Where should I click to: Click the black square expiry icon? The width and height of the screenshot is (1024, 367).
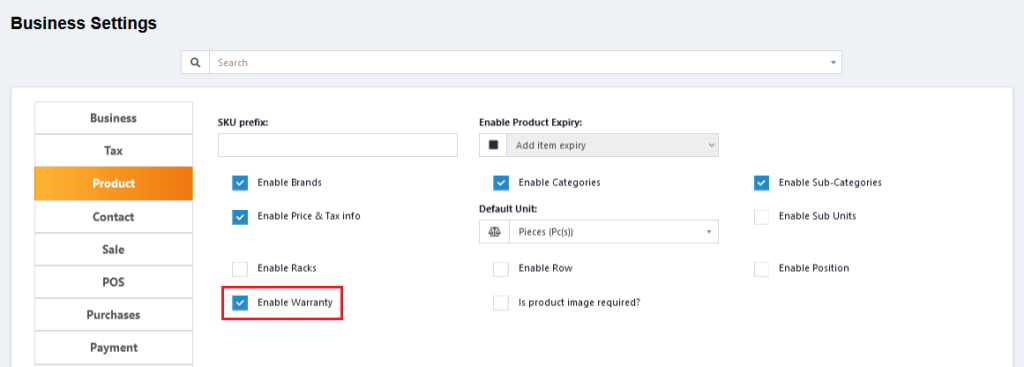[494, 145]
